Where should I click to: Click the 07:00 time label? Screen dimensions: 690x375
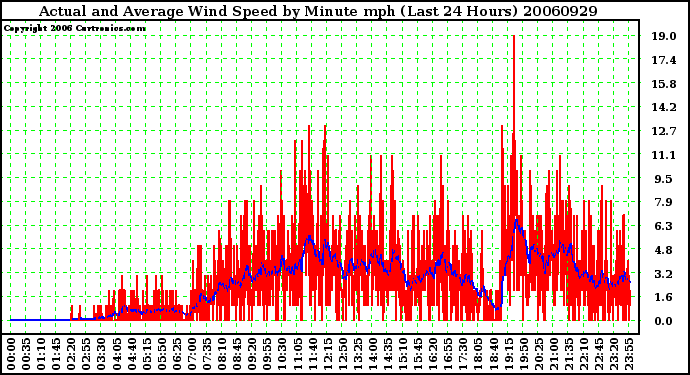(x=191, y=354)
